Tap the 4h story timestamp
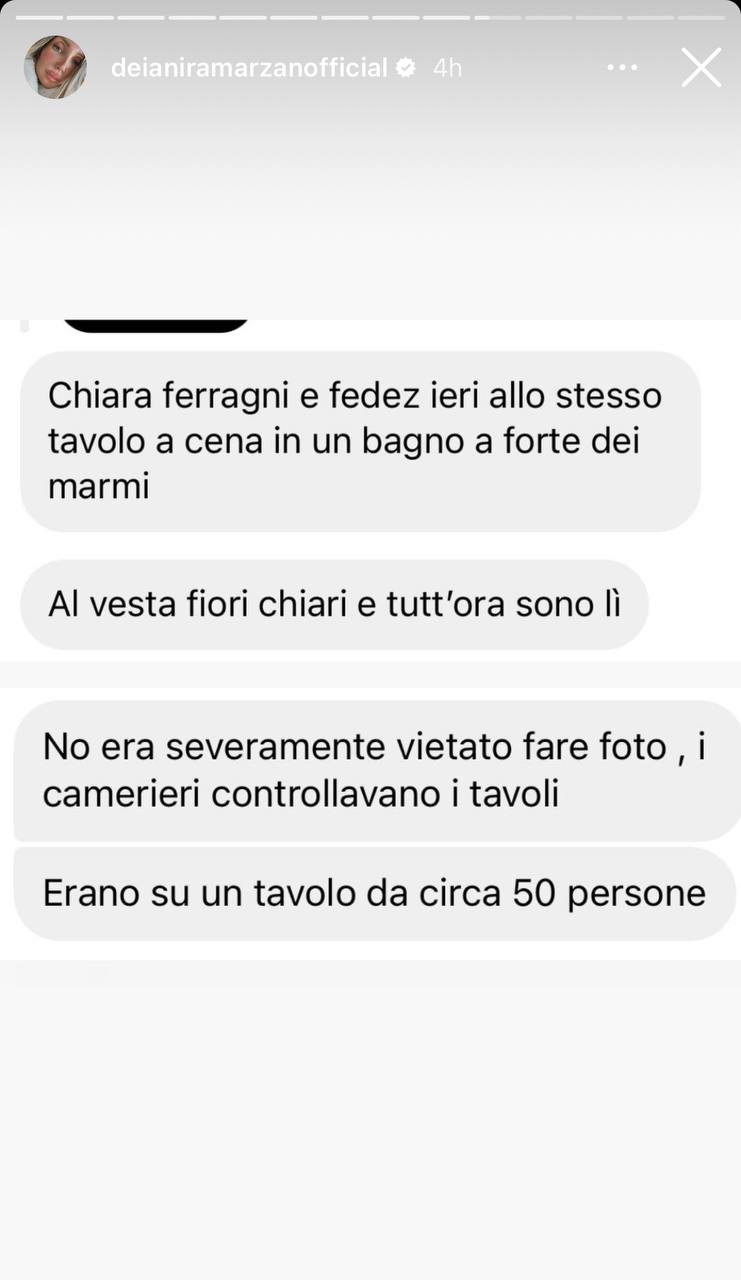 pos(447,68)
